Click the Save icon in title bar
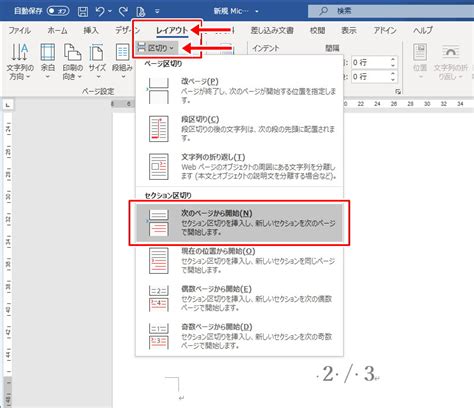This screenshot has width=474, height=408. (83, 12)
